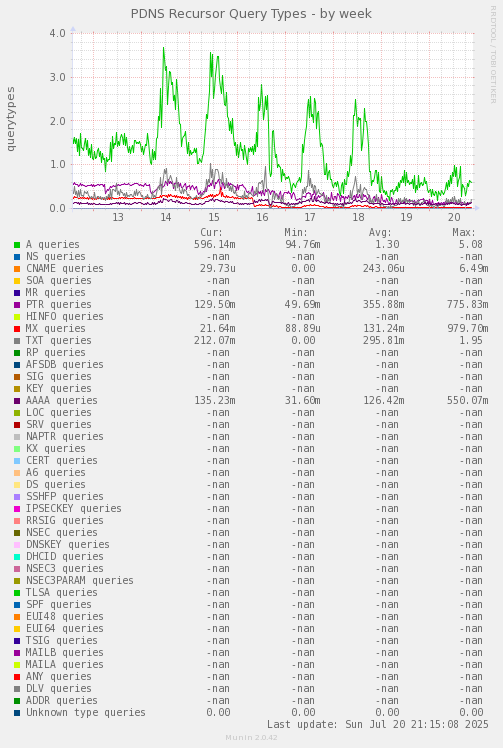This screenshot has height=748, width=503.
Task: Click the MAILB queries legend label
Action: pyautogui.click(x=64, y=652)
